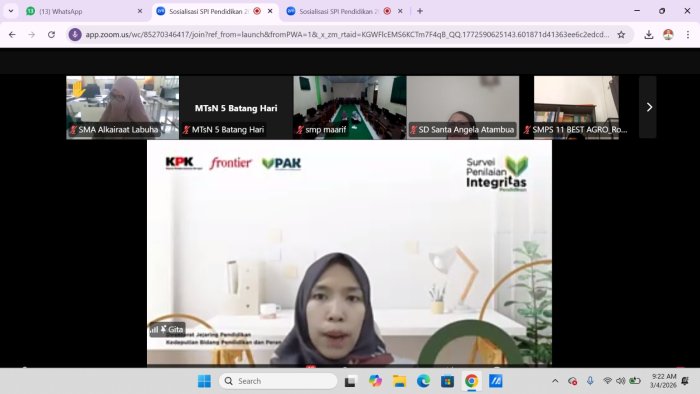Bookmark this page with the star

tap(621, 34)
